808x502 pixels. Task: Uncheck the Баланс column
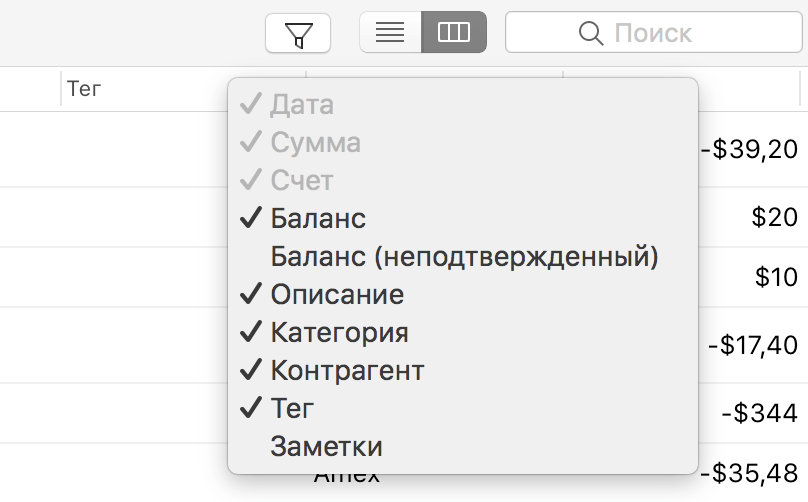tap(463, 218)
